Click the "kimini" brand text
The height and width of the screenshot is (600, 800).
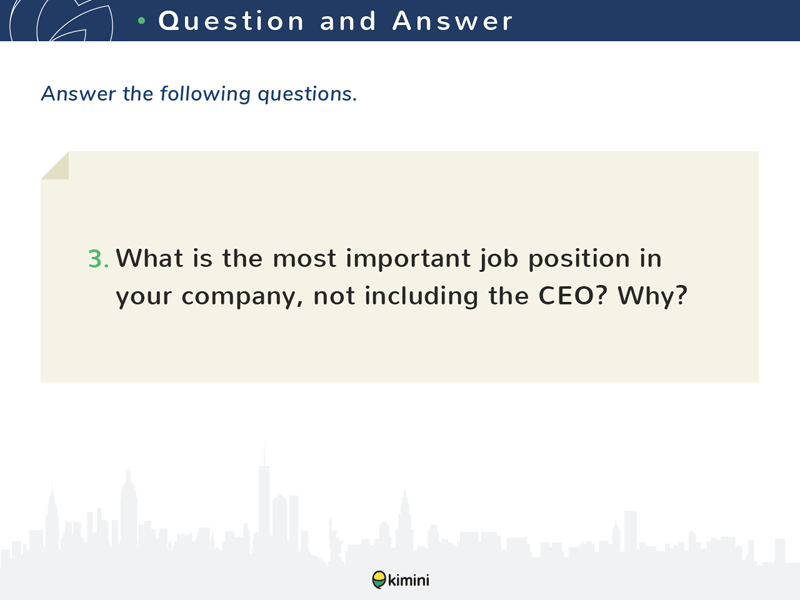coord(409,580)
